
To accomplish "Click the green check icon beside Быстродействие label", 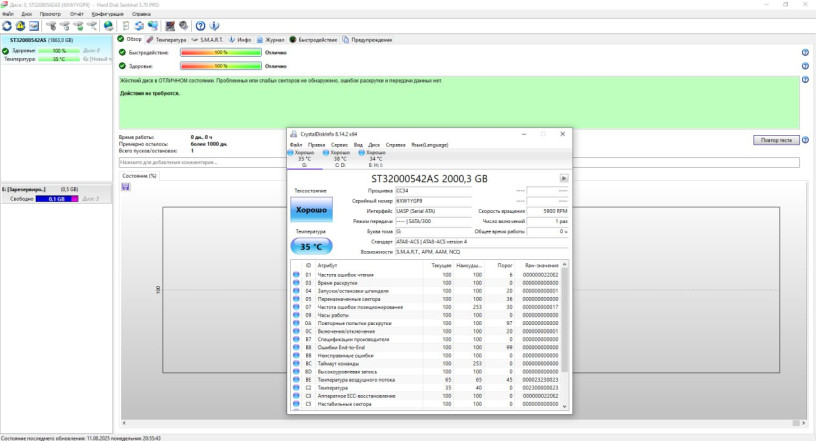I will click(x=122, y=53).
